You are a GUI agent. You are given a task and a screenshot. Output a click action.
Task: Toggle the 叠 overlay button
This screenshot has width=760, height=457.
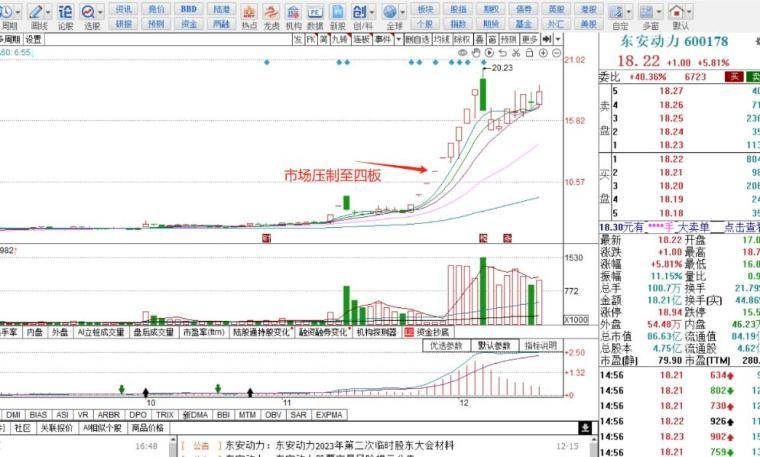(479, 39)
